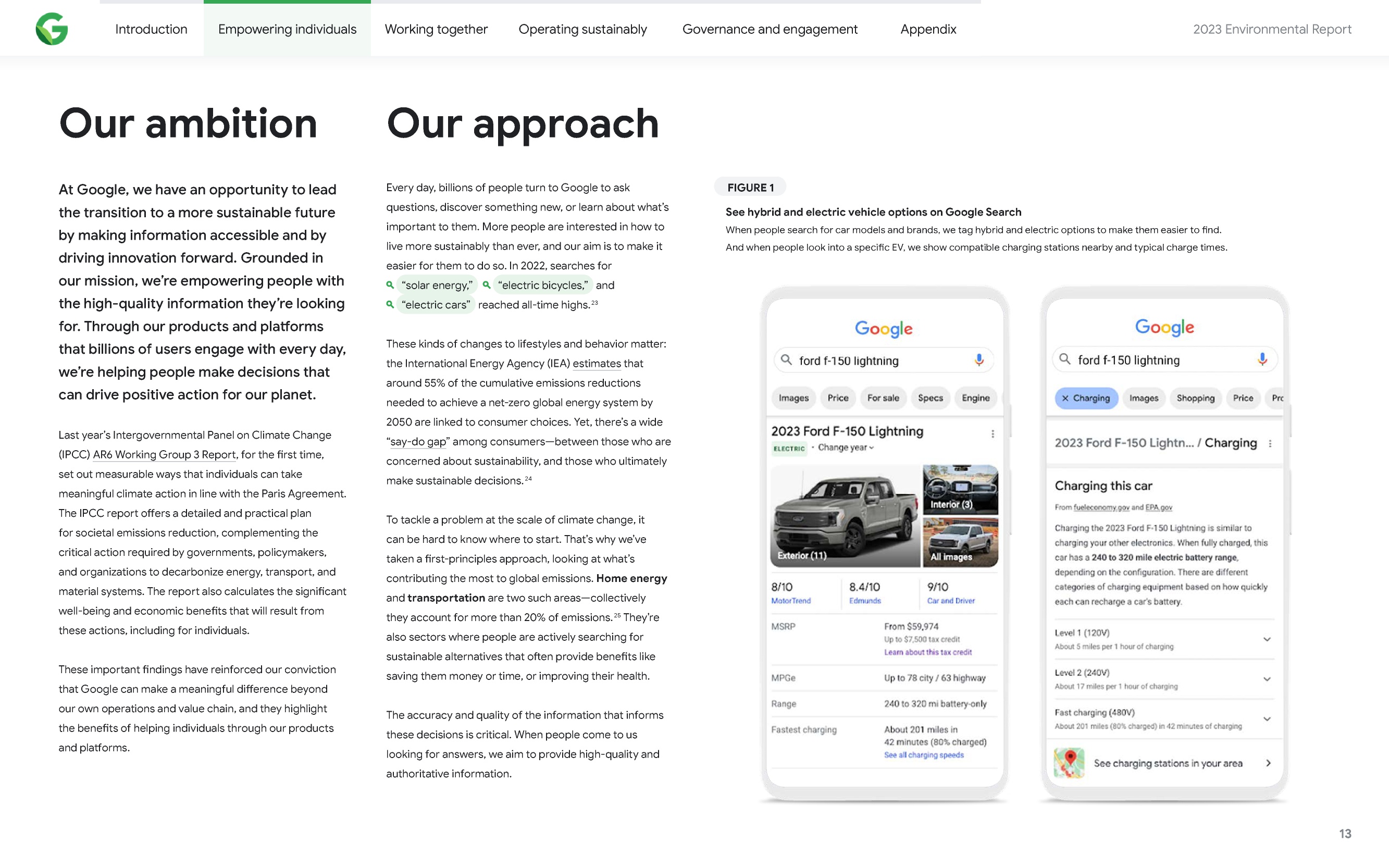Click left phone search field "ford f-150 lightning"
This screenshot has width=1389, height=868.
pyautogui.click(x=883, y=360)
